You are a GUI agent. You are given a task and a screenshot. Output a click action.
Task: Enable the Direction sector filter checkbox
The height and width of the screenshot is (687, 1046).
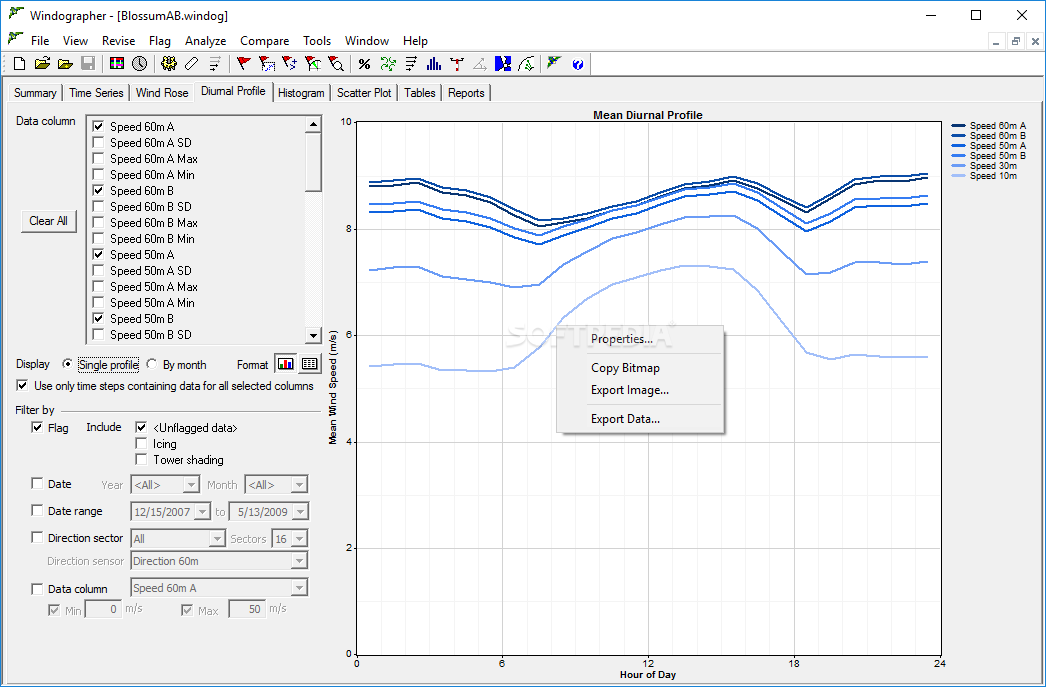point(37,537)
